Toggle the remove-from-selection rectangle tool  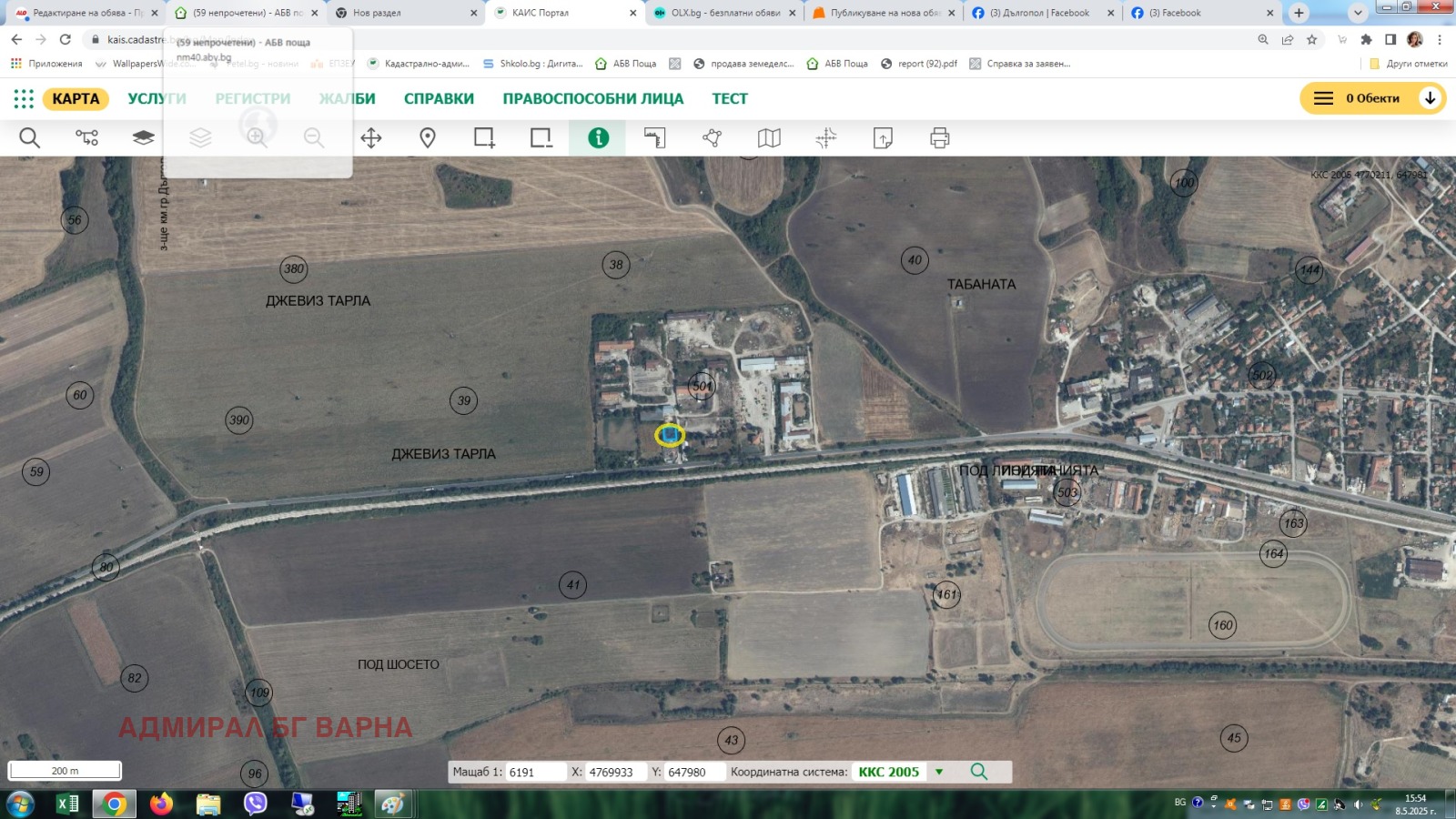click(541, 137)
